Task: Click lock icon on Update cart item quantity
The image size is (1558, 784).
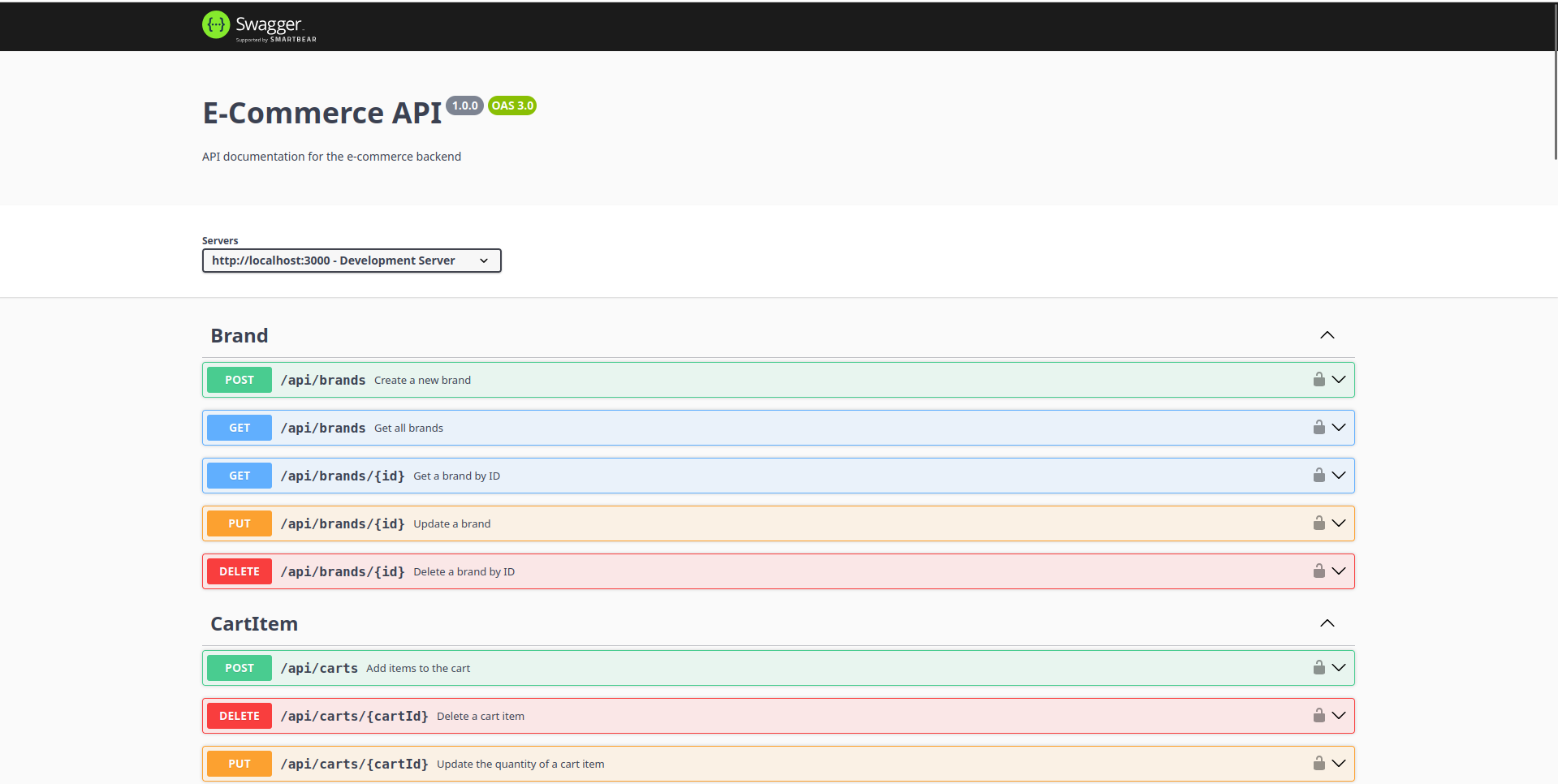Action: point(1318,763)
